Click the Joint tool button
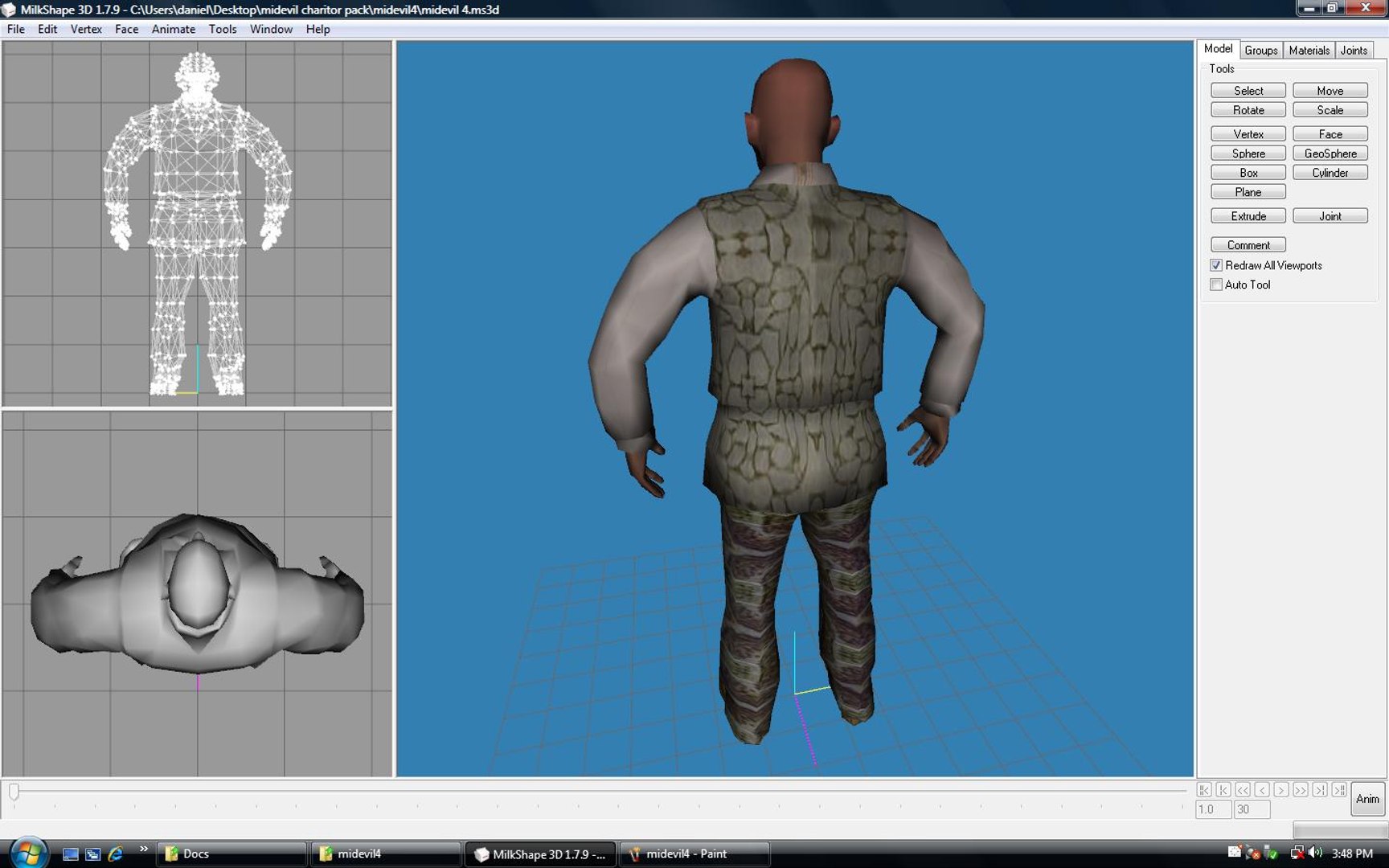Image resolution: width=1389 pixels, height=868 pixels. click(1330, 216)
